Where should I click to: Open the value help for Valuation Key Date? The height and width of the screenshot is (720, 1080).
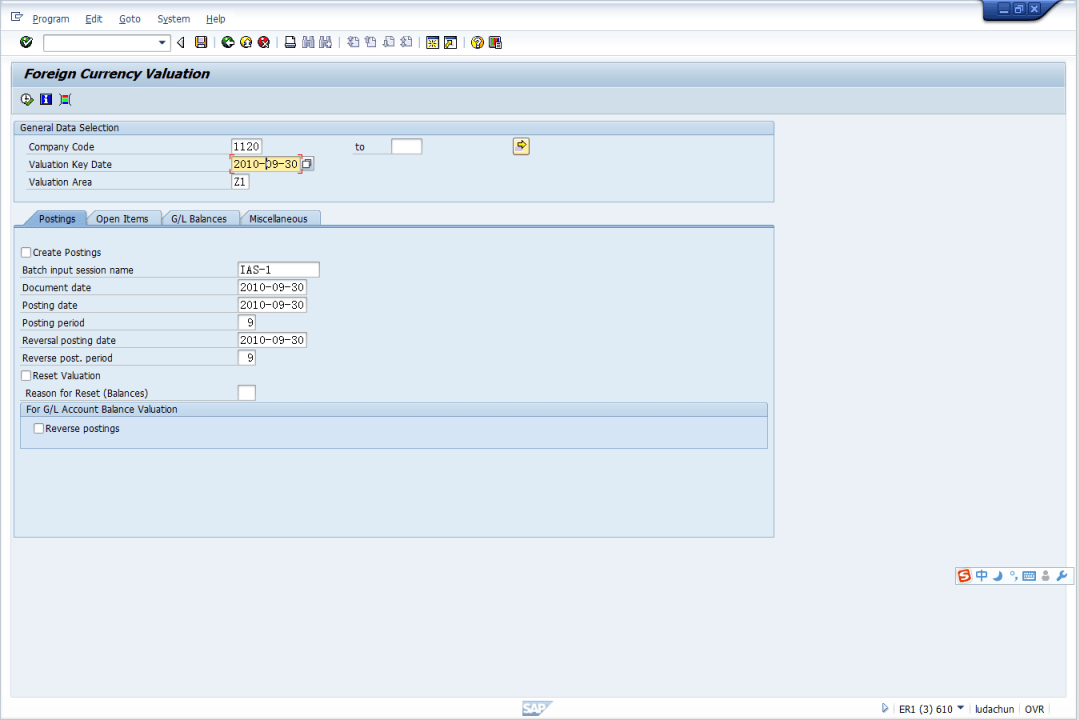(x=308, y=164)
